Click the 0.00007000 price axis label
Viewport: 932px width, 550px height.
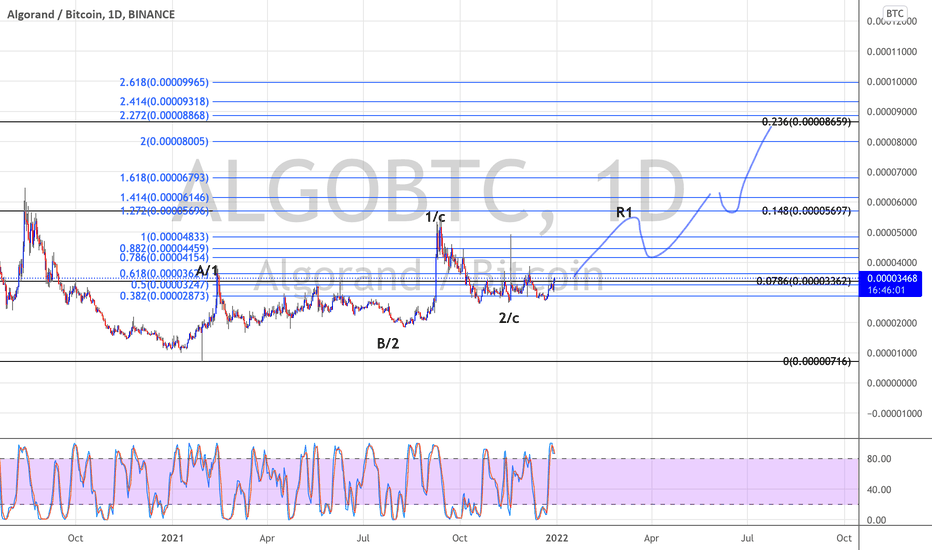pyautogui.click(x=892, y=172)
